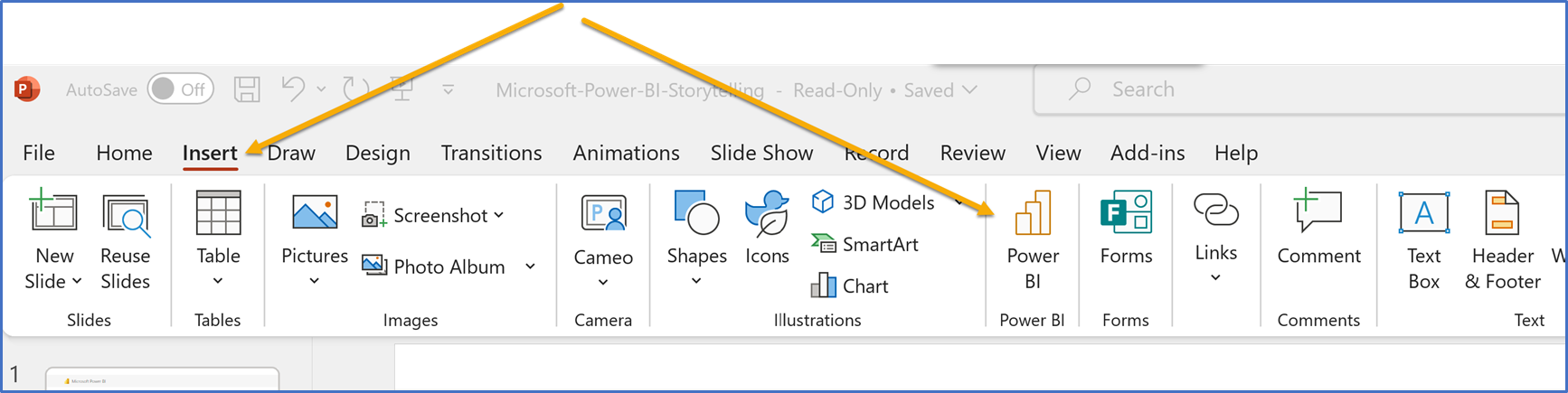This screenshot has height=393, width=1568.
Task: Expand the Shapes dropdown arrow
Action: pos(696,281)
